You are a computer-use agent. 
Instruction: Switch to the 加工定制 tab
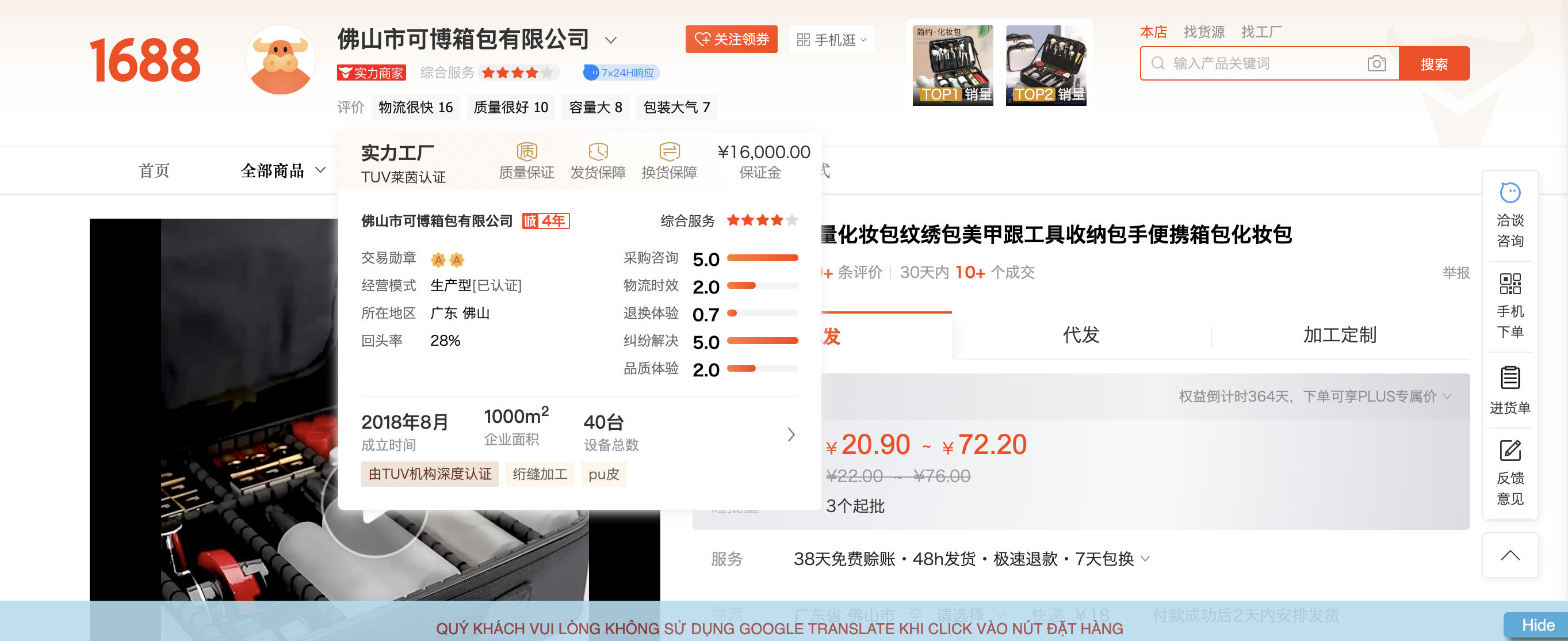[1340, 335]
